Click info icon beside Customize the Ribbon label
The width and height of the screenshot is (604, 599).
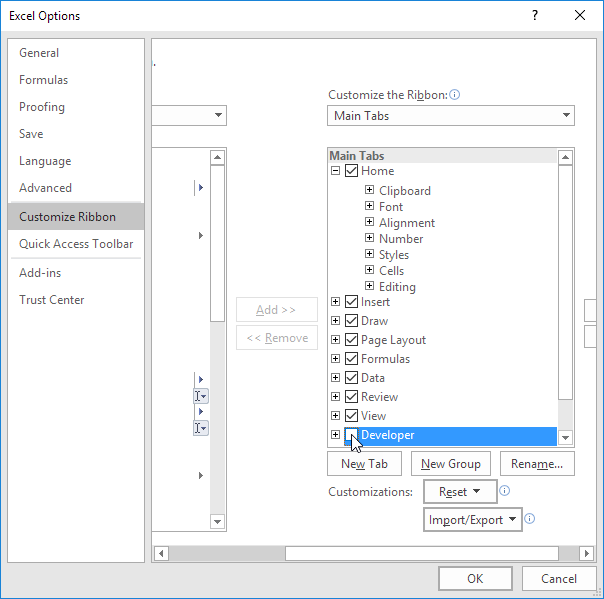455,94
